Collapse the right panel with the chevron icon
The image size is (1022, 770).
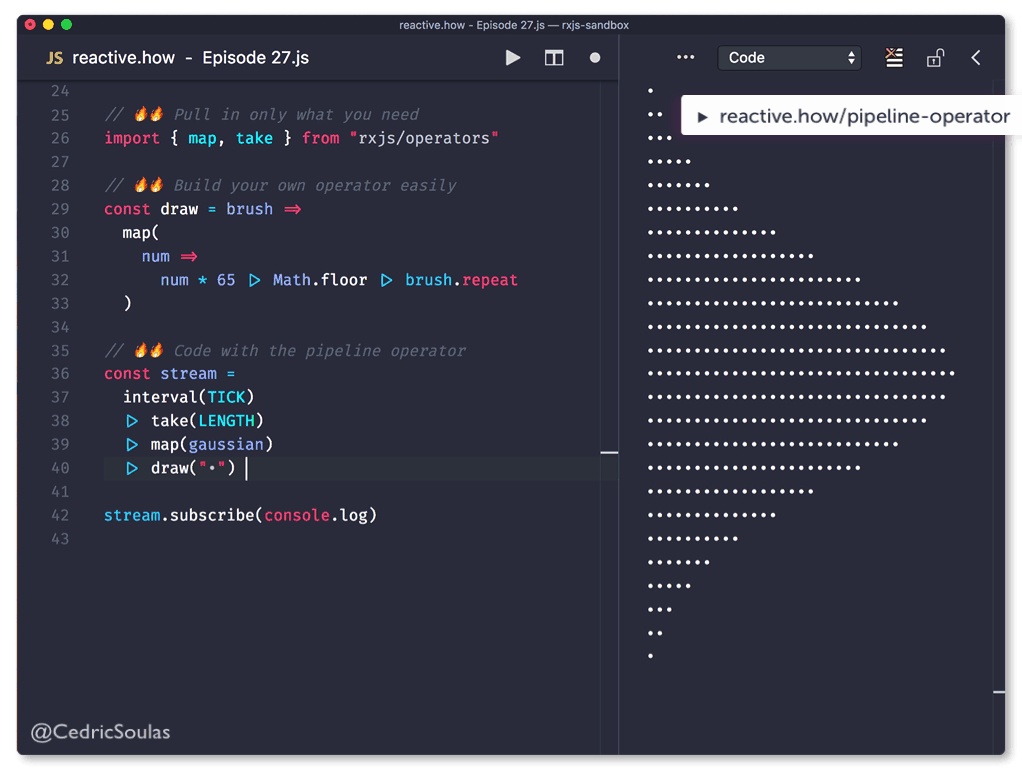pos(976,57)
